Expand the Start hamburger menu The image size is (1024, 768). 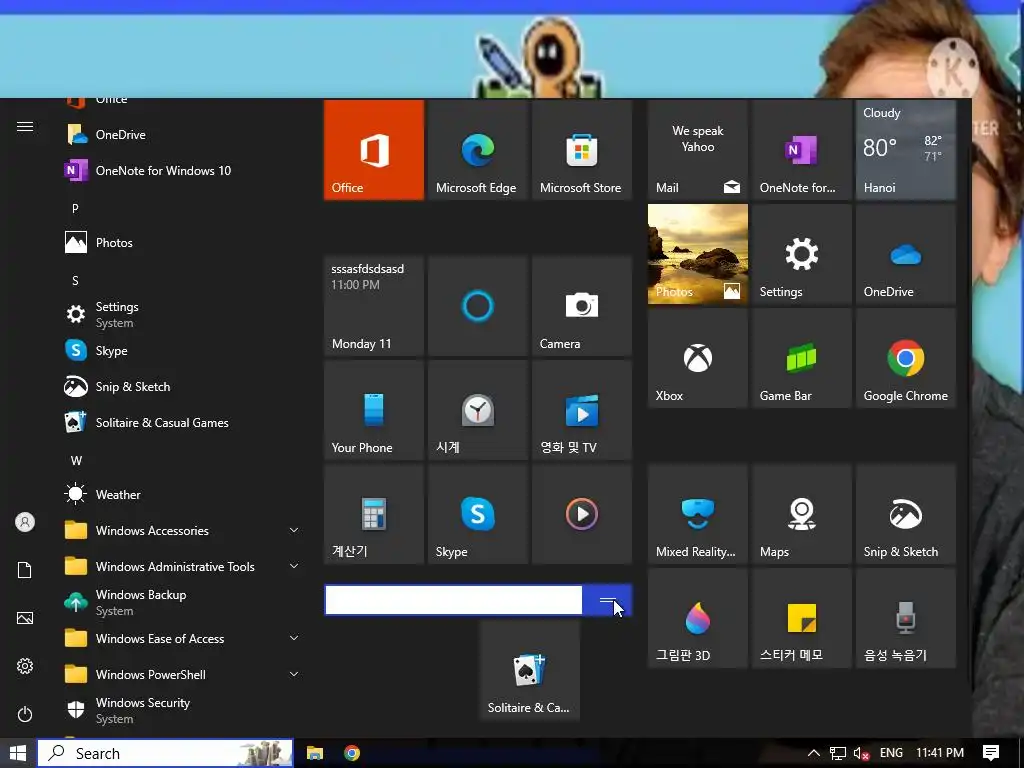(x=25, y=126)
